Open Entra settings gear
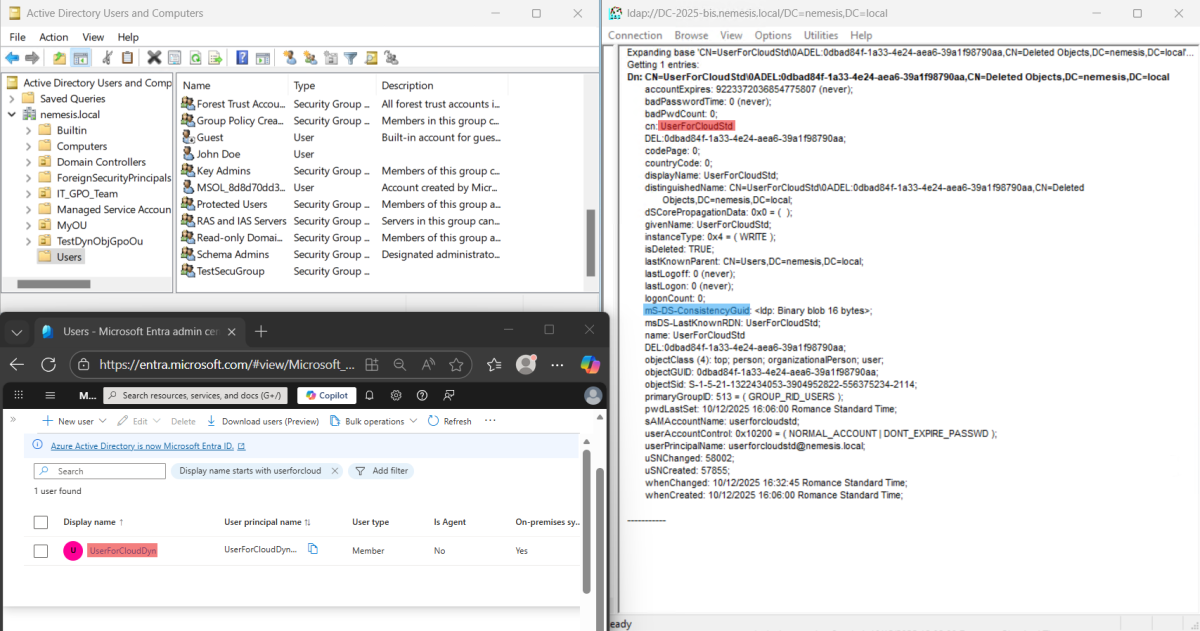Image resolution: width=1200 pixels, height=631 pixels. tap(396, 395)
